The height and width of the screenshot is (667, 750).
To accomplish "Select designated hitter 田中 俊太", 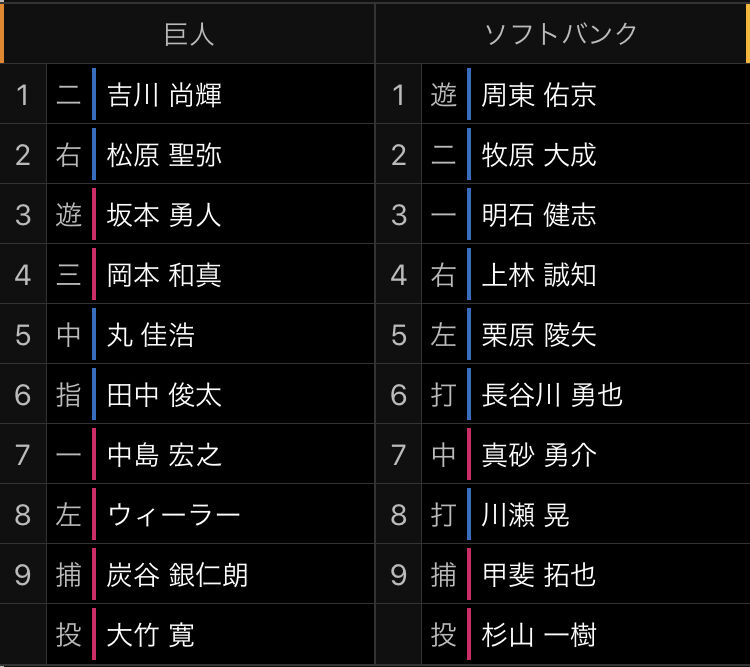I will [164, 395].
